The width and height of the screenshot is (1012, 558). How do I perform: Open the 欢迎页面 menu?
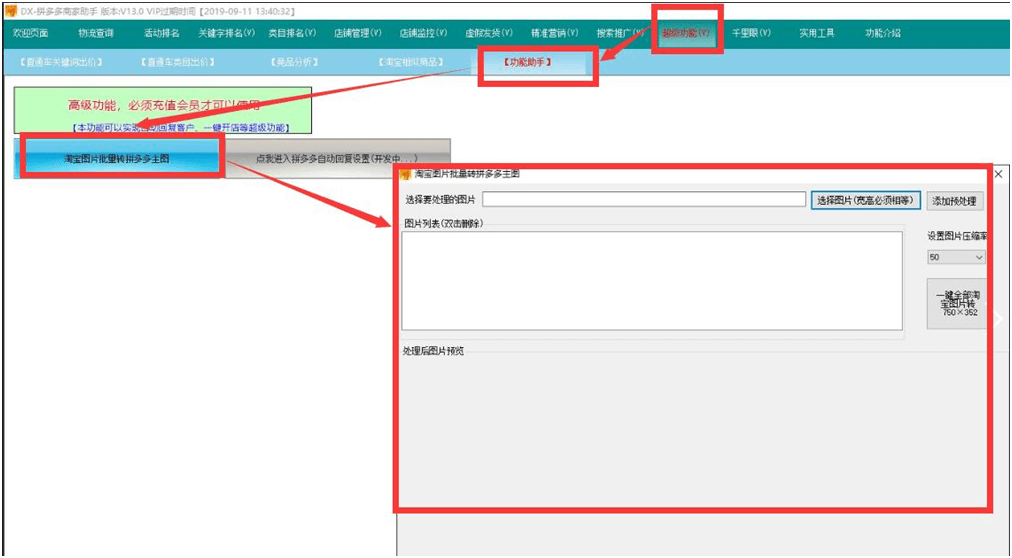tap(30, 33)
